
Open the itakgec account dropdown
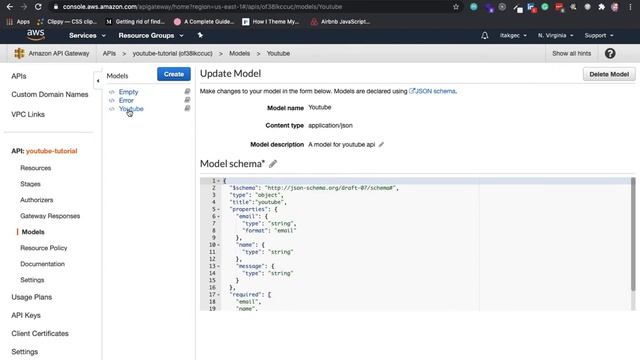tap(513, 36)
